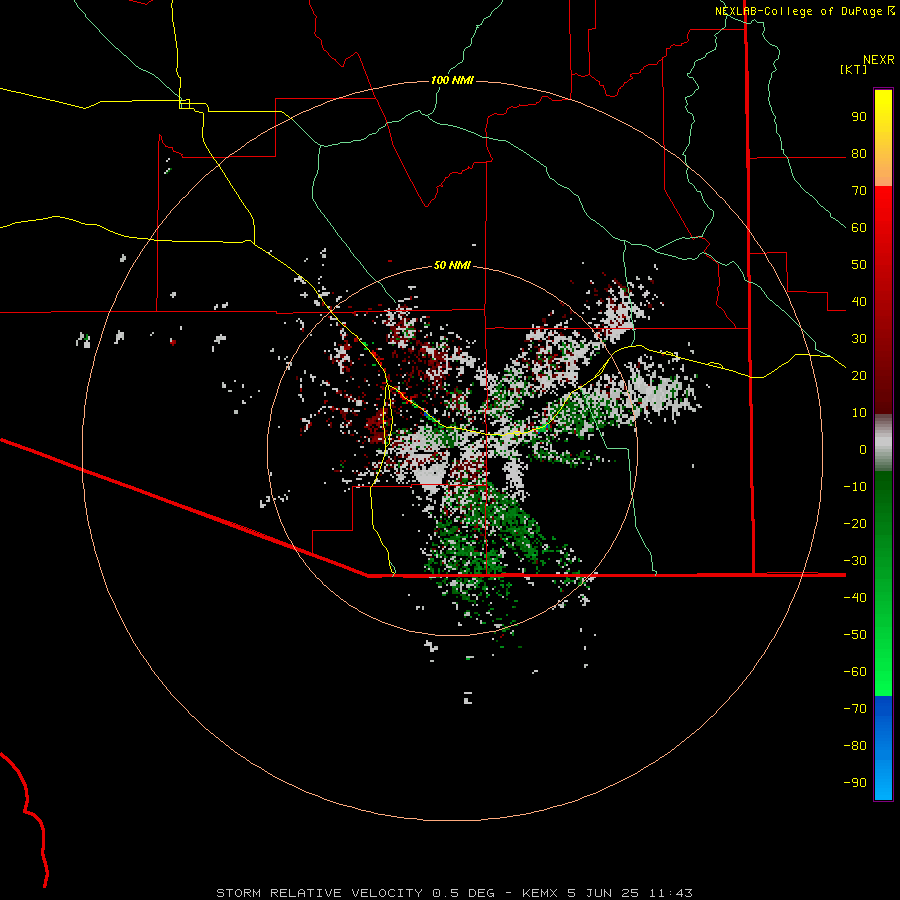The width and height of the screenshot is (900, 900).
Task: Click the -20 value on the velocity scale
Action: click(855, 524)
